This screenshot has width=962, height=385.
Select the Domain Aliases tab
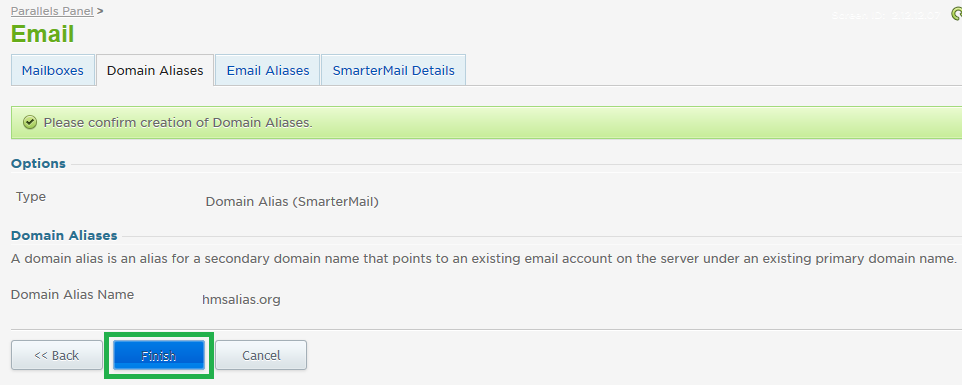pyautogui.click(x=155, y=71)
